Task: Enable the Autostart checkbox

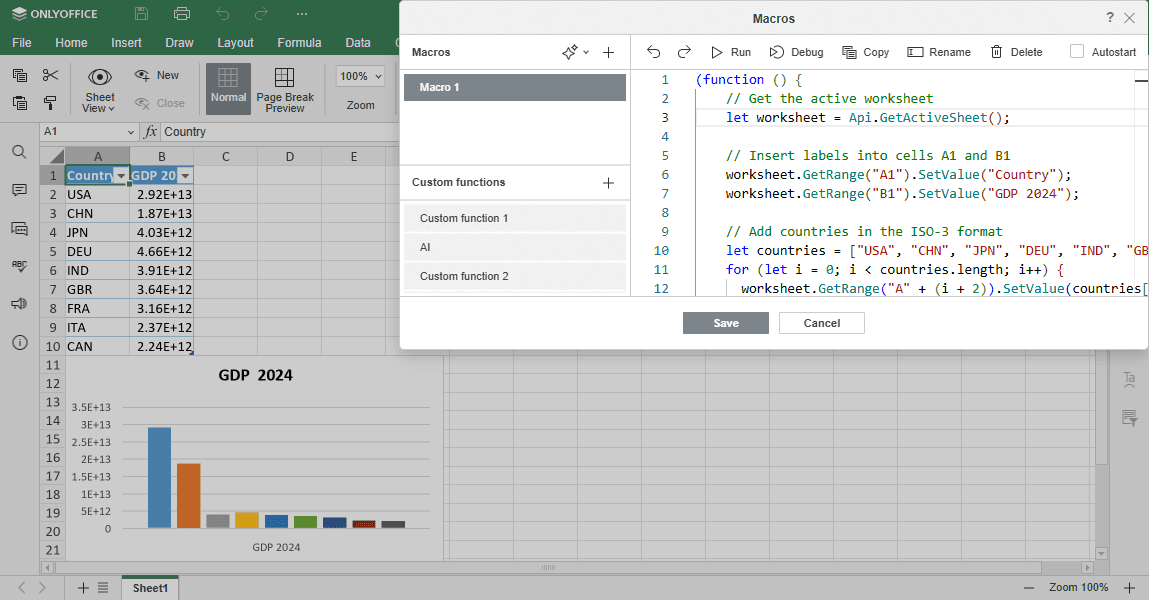Action: click(x=1076, y=51)
